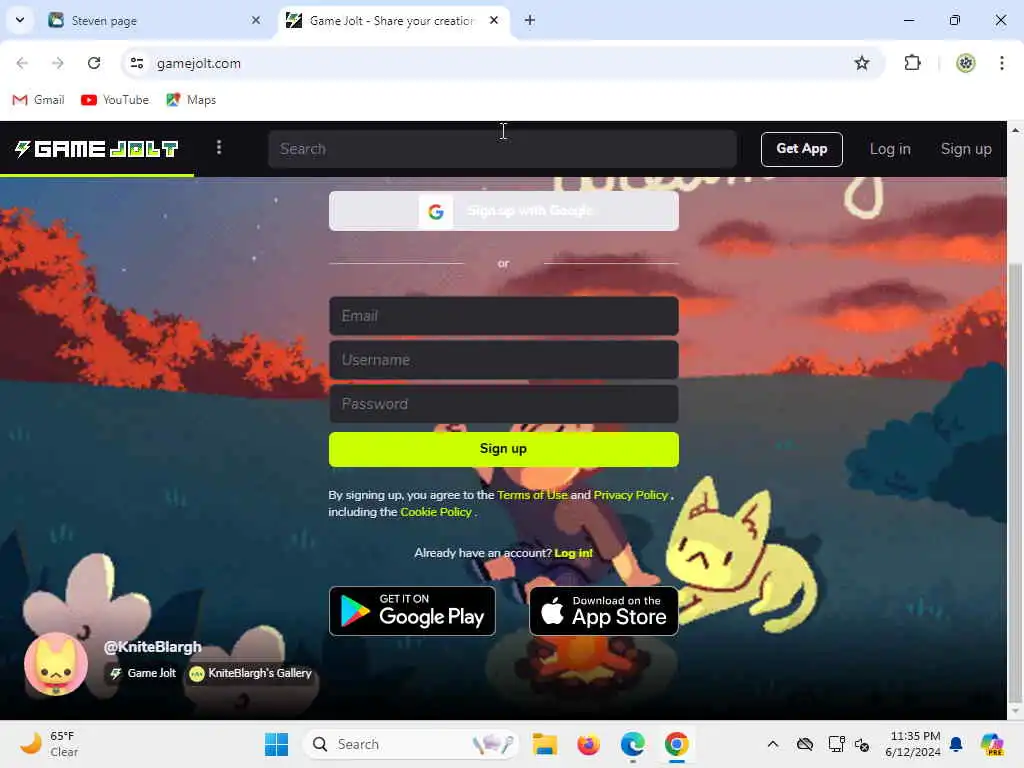Click the display project tray icon

click(x=836, y=744)
